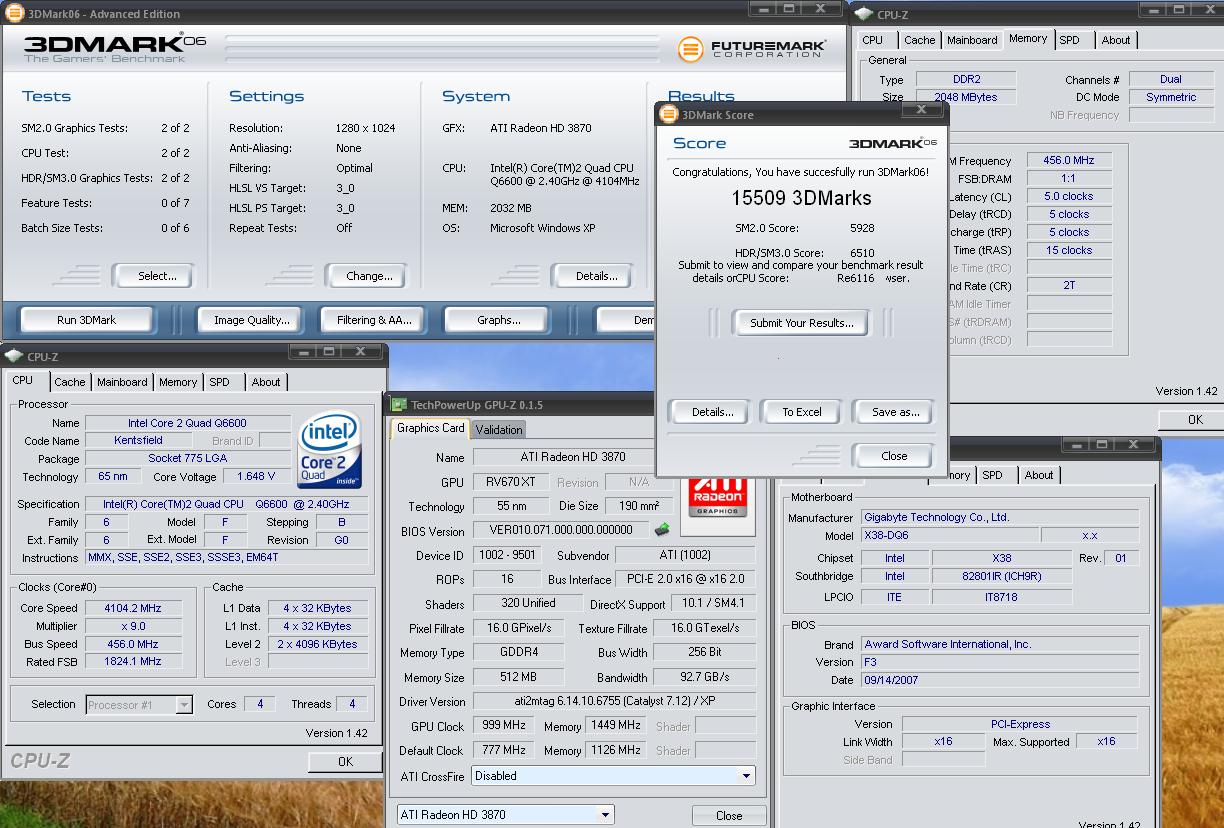Click the Core Speed 4104.2 MHz field
The image size is (1224, 828).
(132, 608)
